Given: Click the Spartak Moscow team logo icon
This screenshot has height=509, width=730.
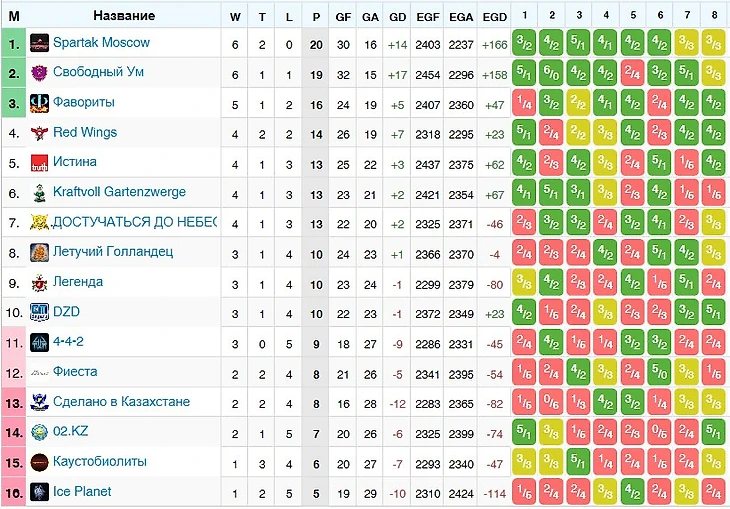Looking at the screenshot, I should pyautogui.click(x=39, y=43).
